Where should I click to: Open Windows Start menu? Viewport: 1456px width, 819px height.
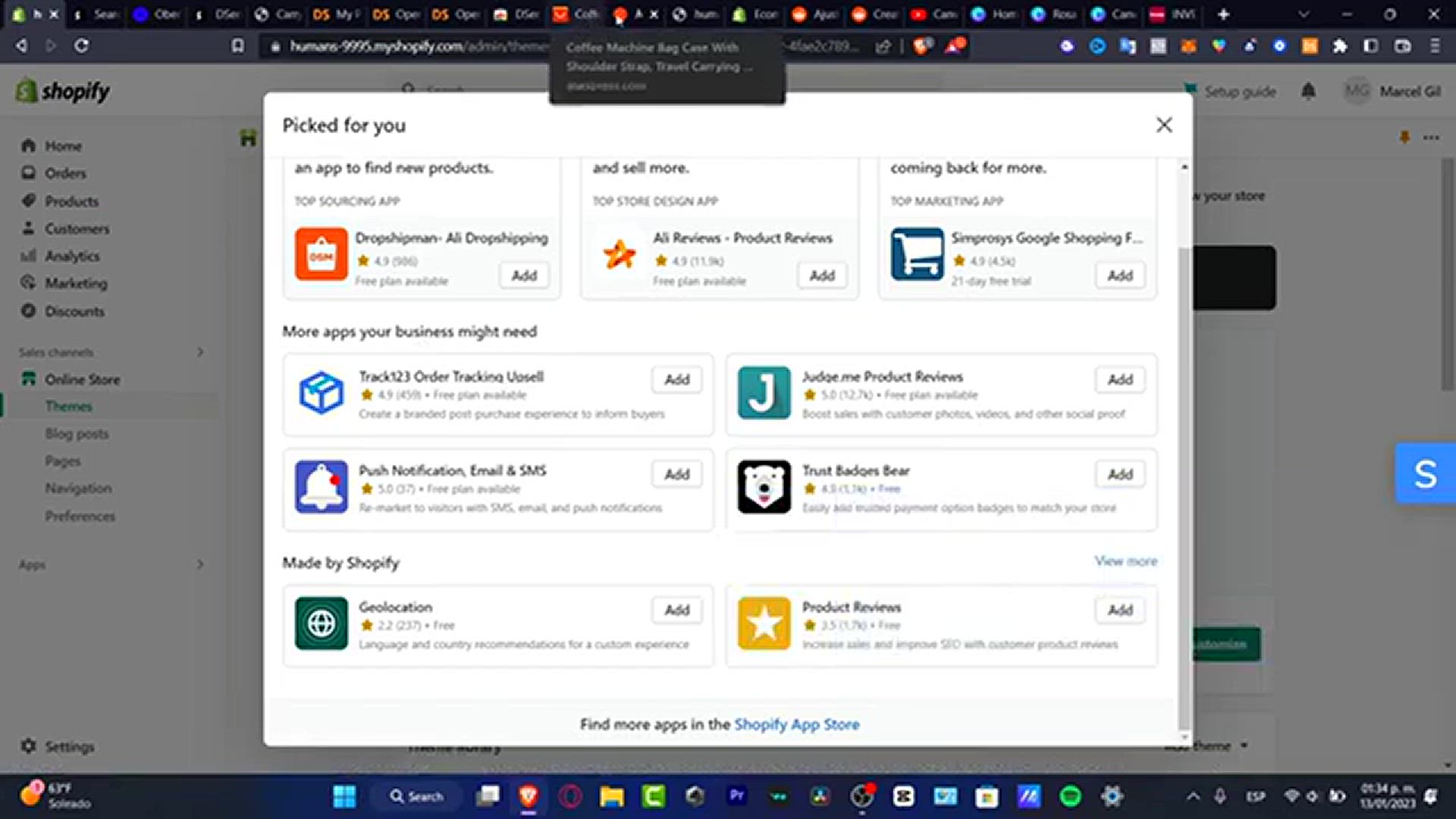tap(344, 796)
